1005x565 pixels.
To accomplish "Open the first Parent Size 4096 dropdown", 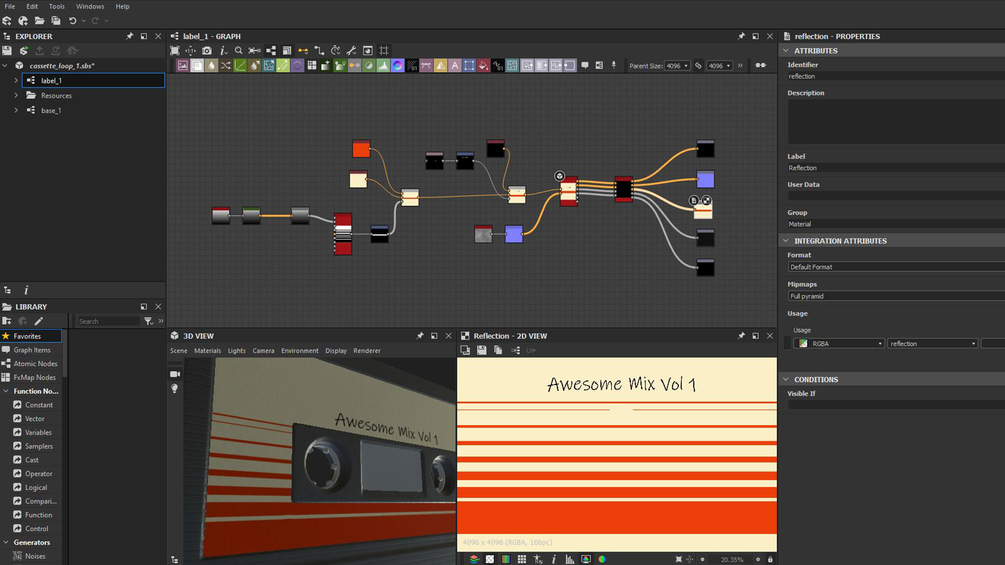I will [x=677, y=65].
